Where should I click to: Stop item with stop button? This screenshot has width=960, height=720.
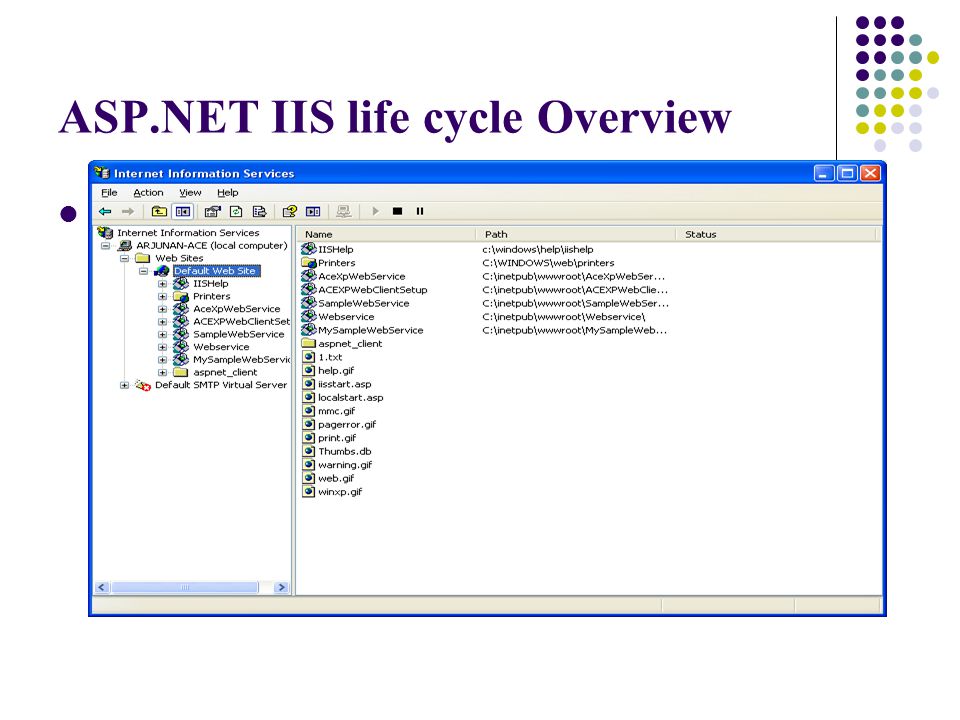click(x=397, y=211)
